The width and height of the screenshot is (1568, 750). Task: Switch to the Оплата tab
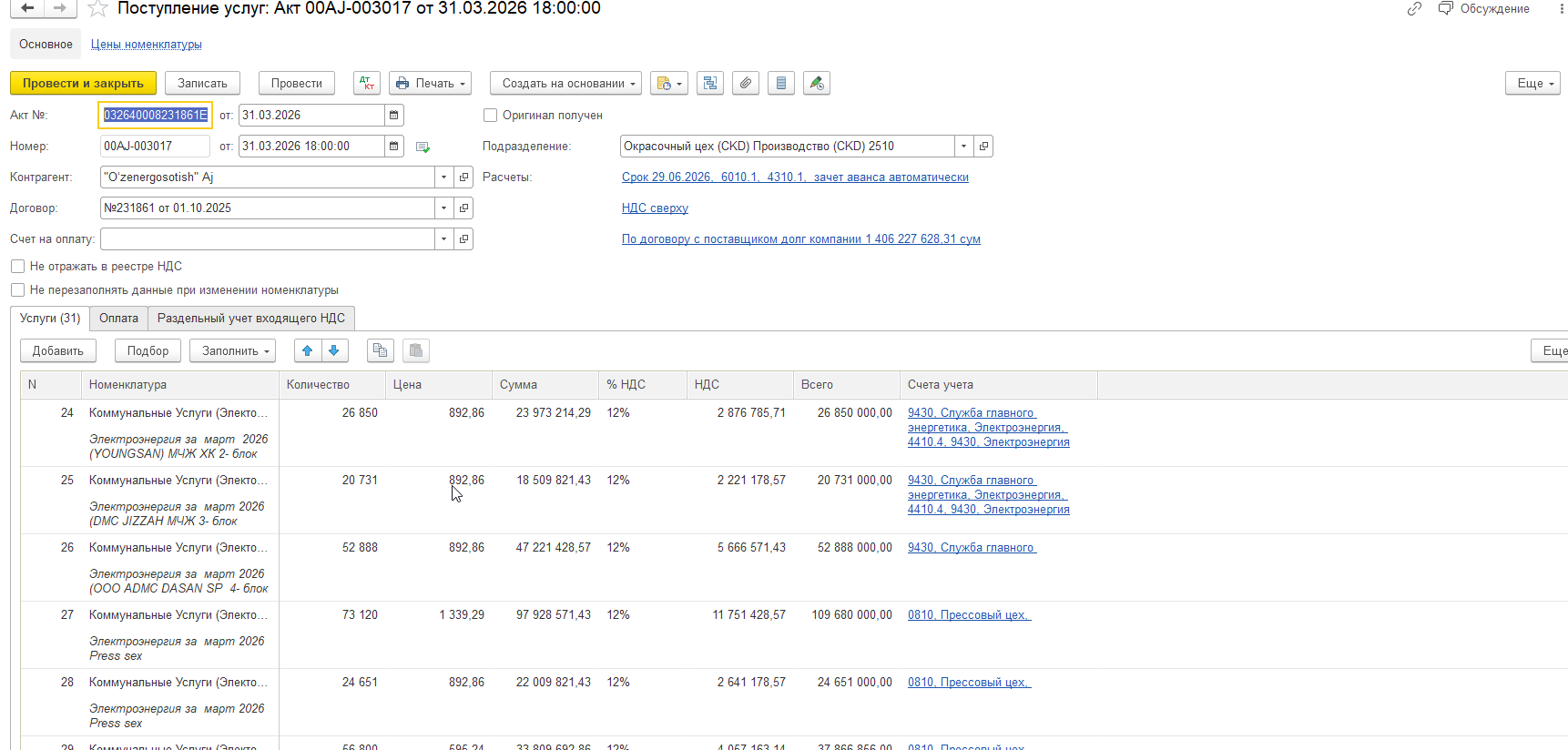tap(118, 319)
